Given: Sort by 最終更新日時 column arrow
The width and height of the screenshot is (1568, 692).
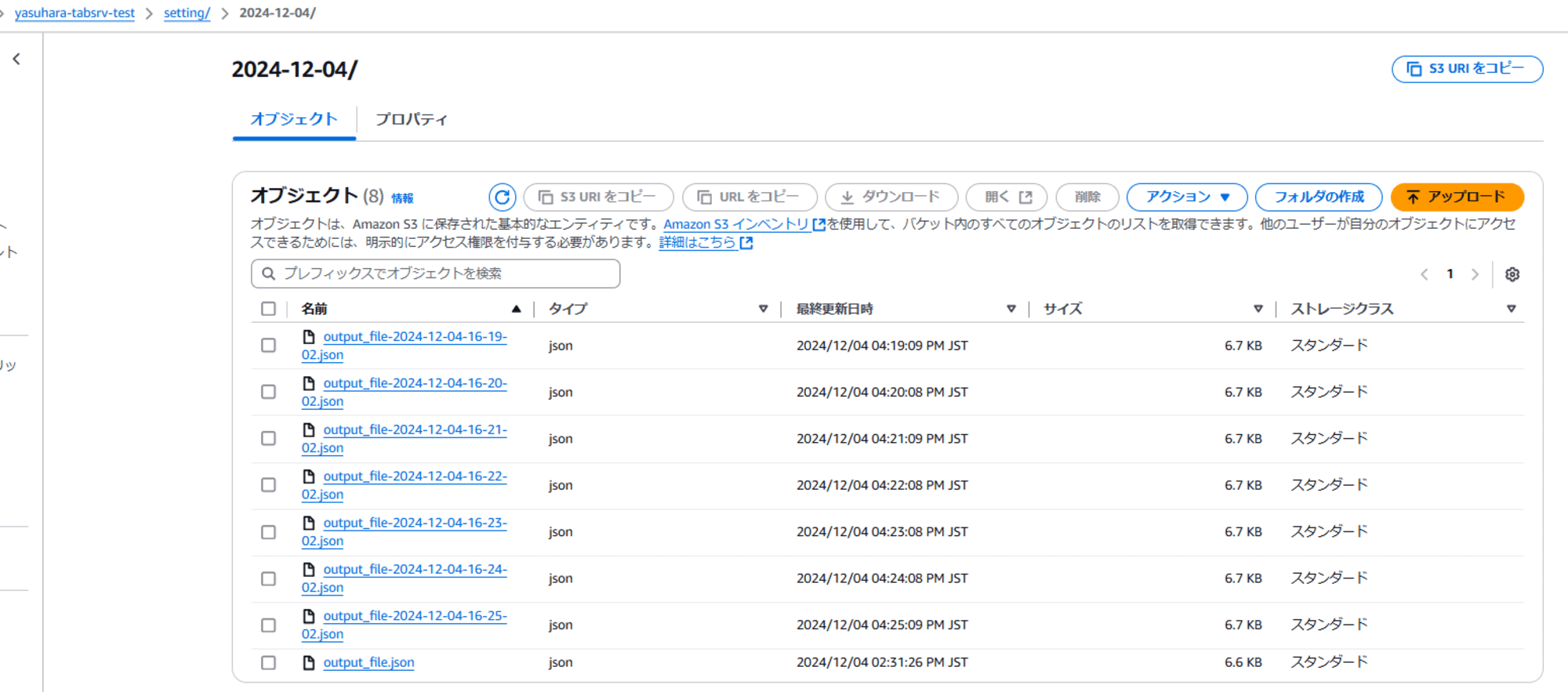Looking at the screenshot, I should point(1011,309).
